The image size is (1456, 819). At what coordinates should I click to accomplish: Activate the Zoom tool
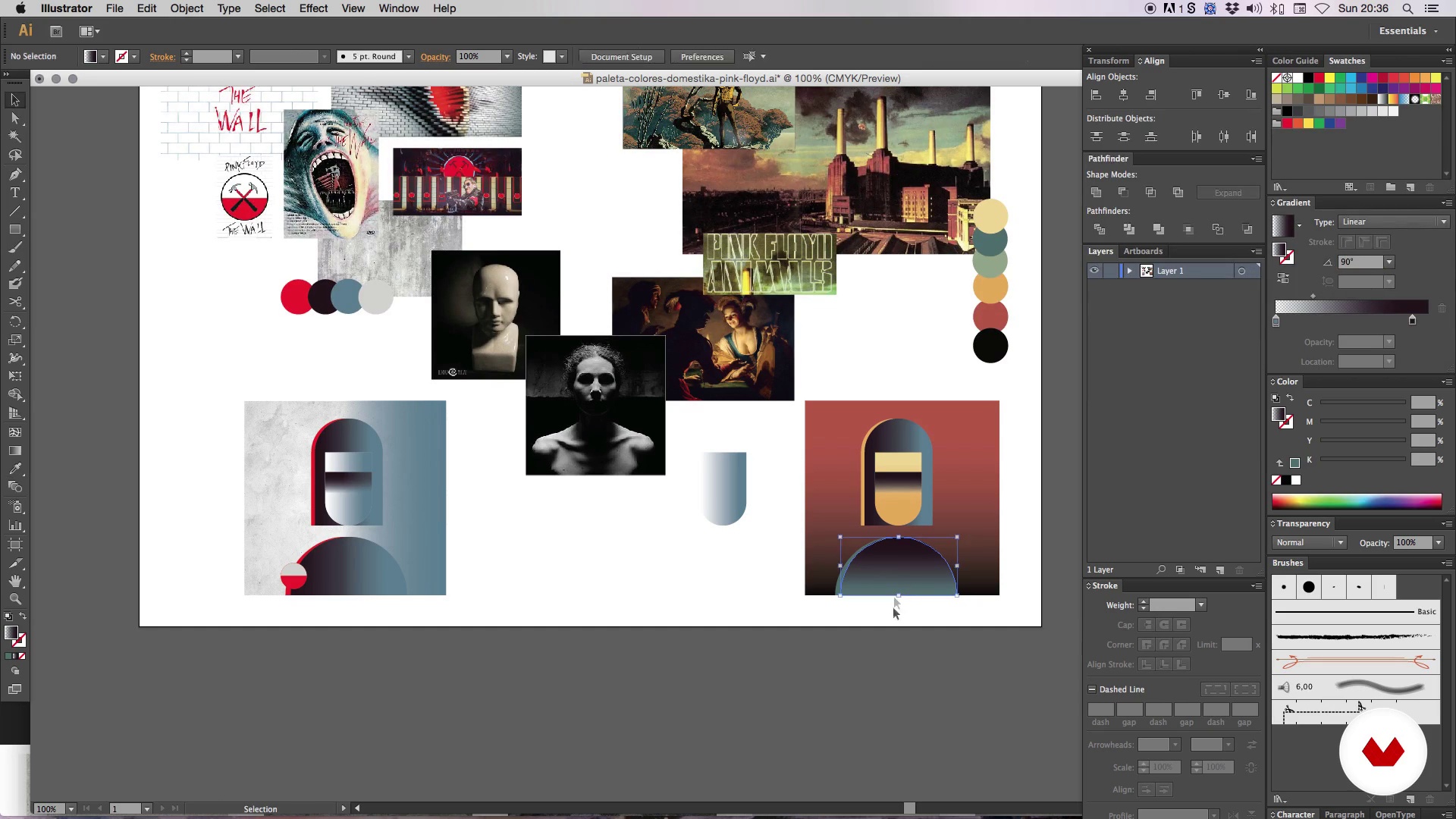[15, 599]
